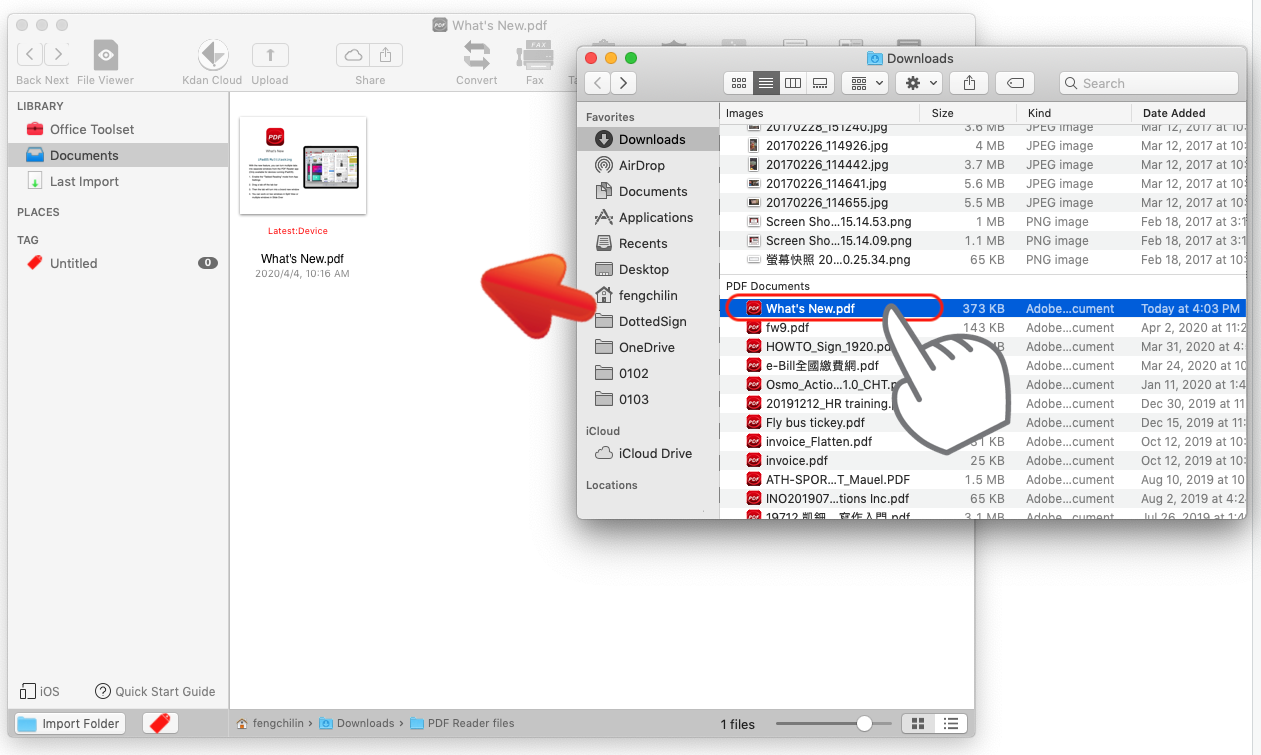The height and width of the screenshot is (755, 1261).
Task: Click the Finder share icon
Action: [969, 83]
